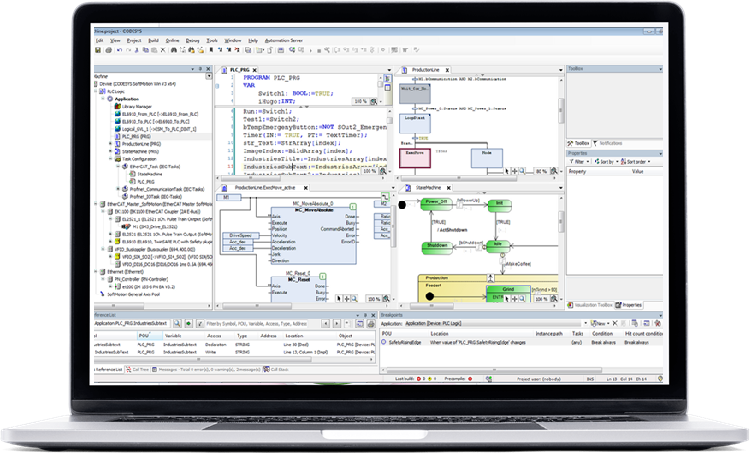Expand the ProductionLine (PRG) tree node
This screenshot has height=454, width=750.
(x=110, y=144)
